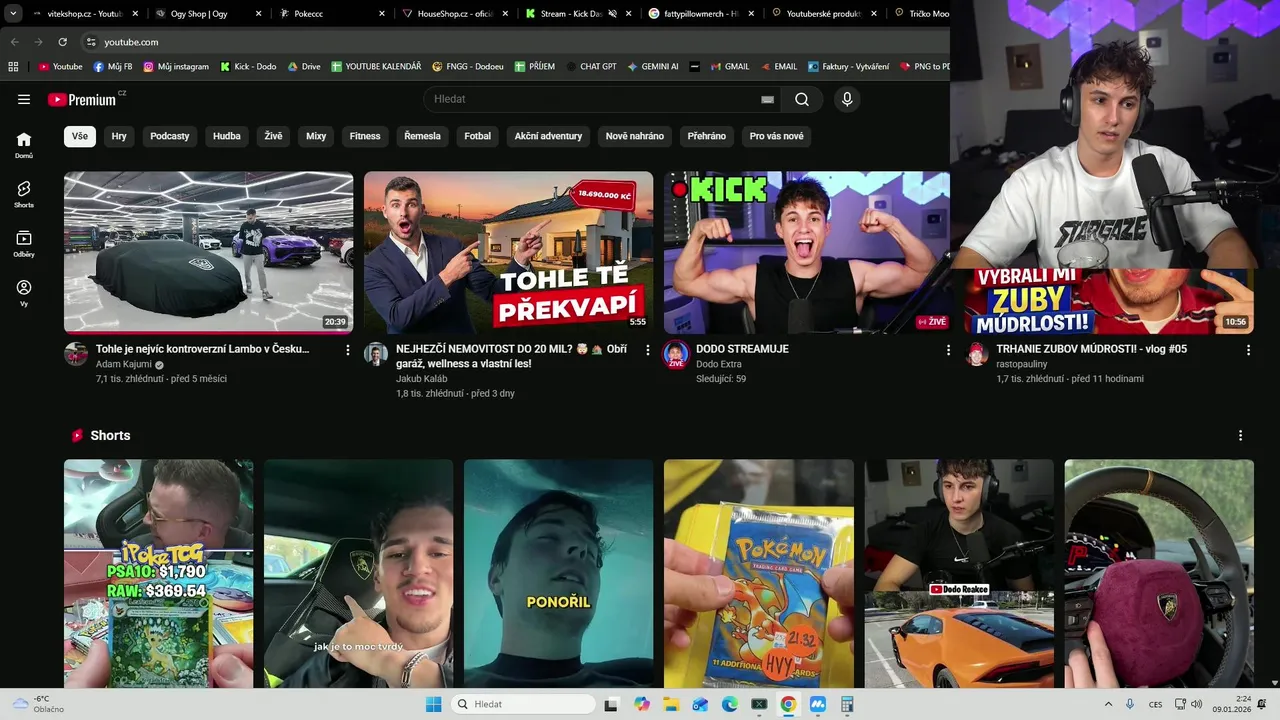Click the search magnifier button
The height and width of the screenshot is (720, 1280).
(802, 99)
